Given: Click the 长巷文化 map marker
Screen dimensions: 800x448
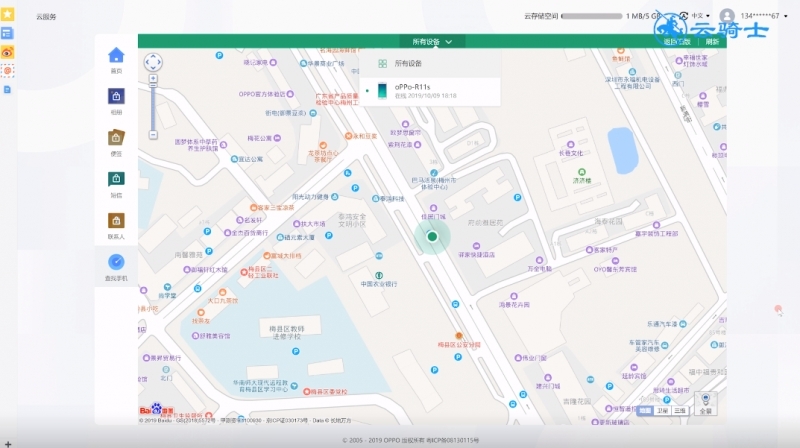Looking at the screenshot, I should 570,144.
